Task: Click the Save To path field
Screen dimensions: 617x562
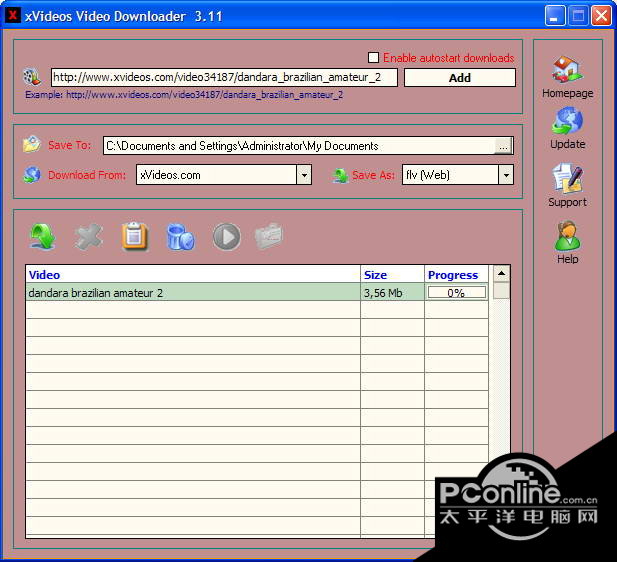Action: coord(299,146)
